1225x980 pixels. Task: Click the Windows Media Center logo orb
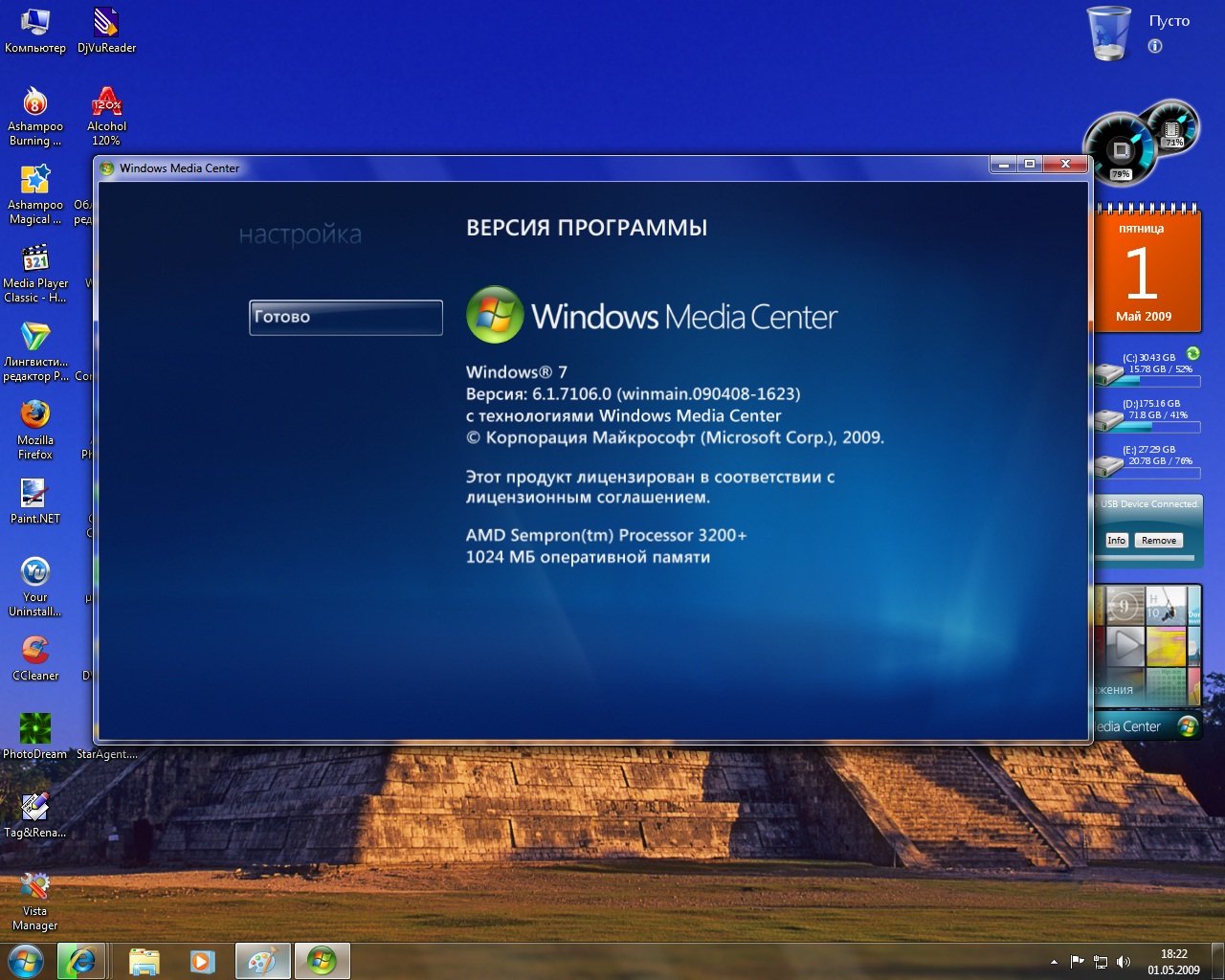pyautogui.click(x=495, y=315)
